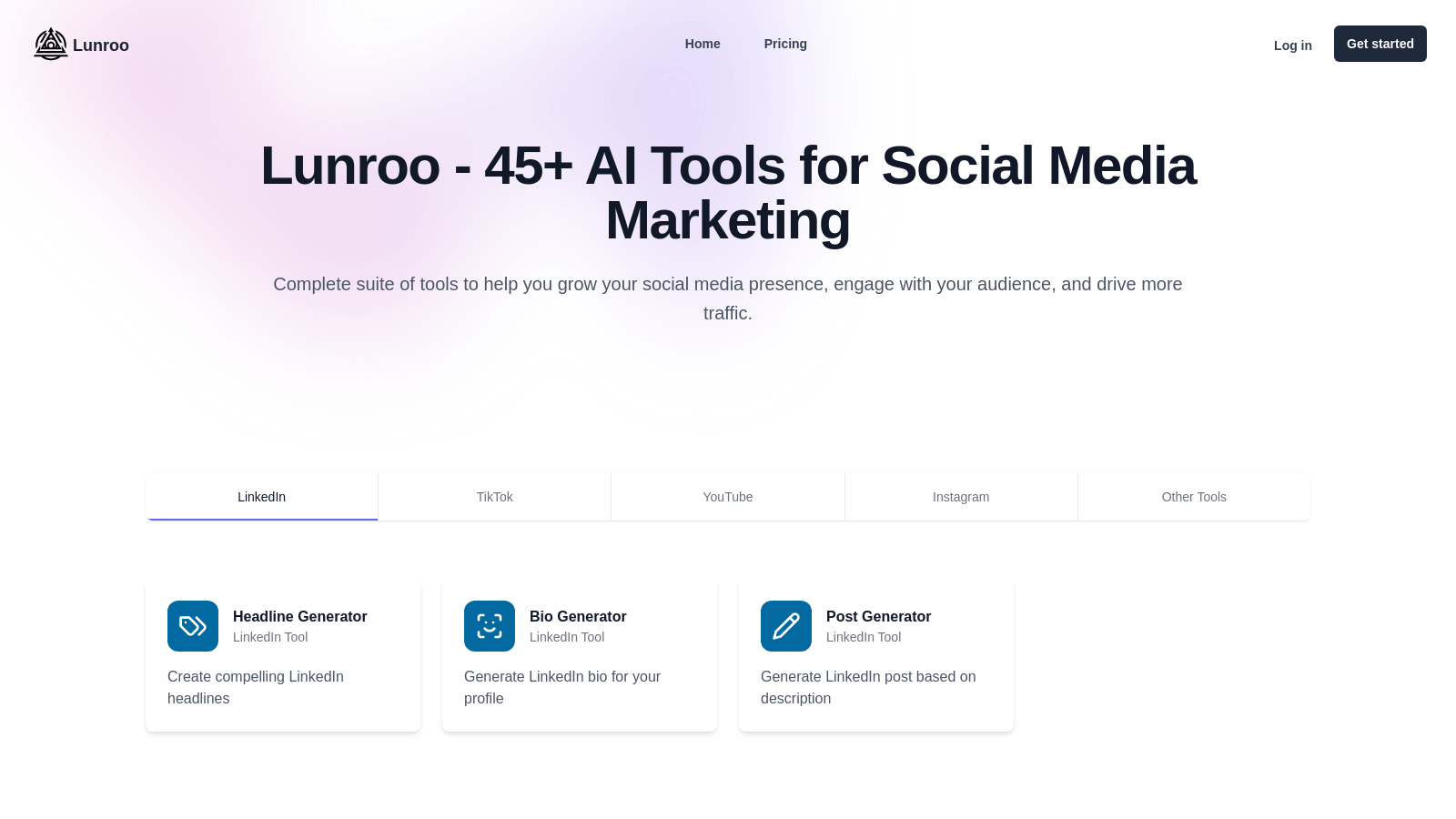This screenshot has height=819, width=1456.
Task: Open the Post Generator pencil icon
Action: click(x=786, y=626)
